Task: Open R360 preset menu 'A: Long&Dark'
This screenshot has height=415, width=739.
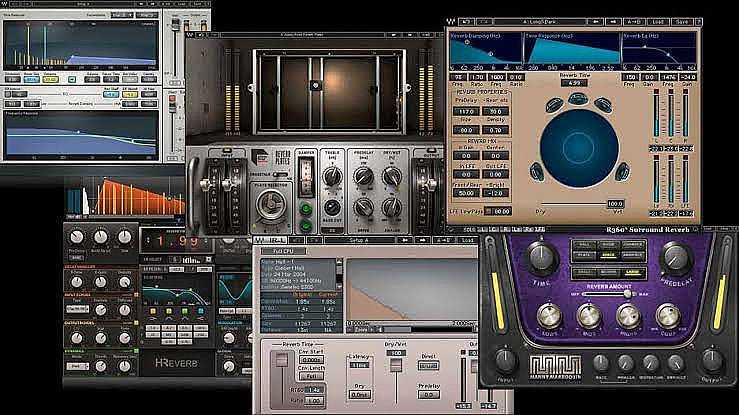Action: (x=539, y=22)
